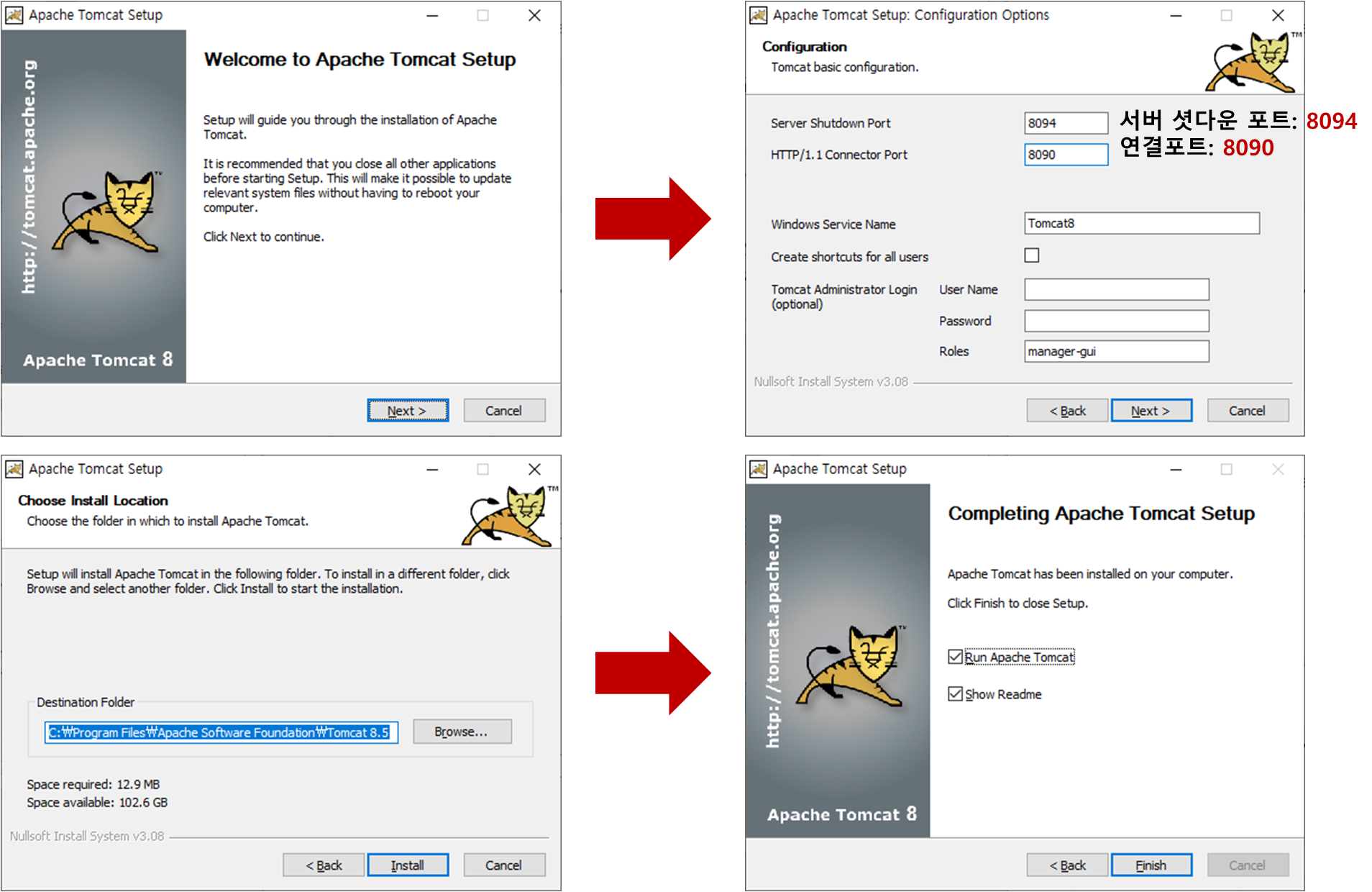The height and width of the screenshot is (892, 1372).
Task: Close the Choose Install Location window
Action: coord(534,469)
